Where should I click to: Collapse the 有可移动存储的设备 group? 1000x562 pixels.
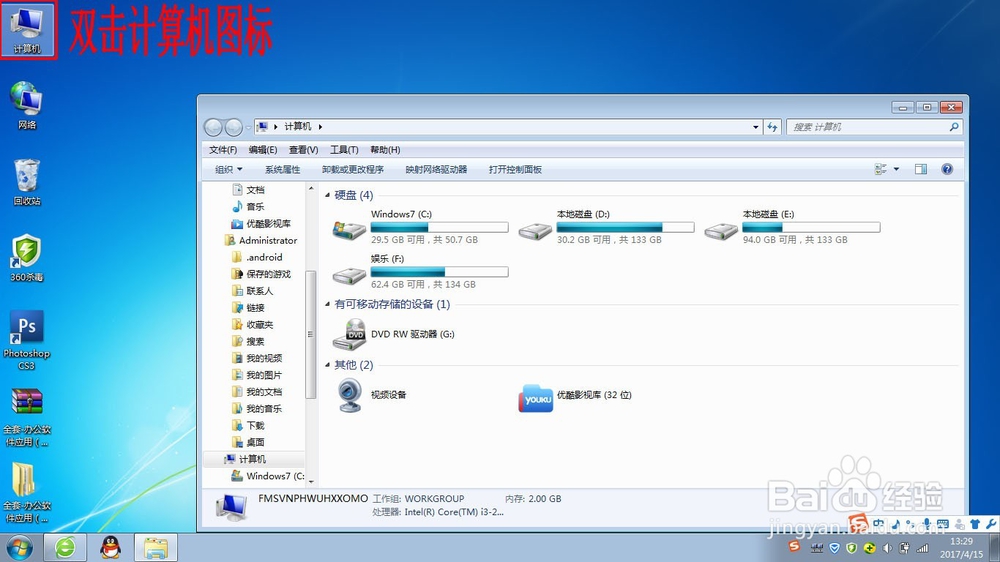328,304
